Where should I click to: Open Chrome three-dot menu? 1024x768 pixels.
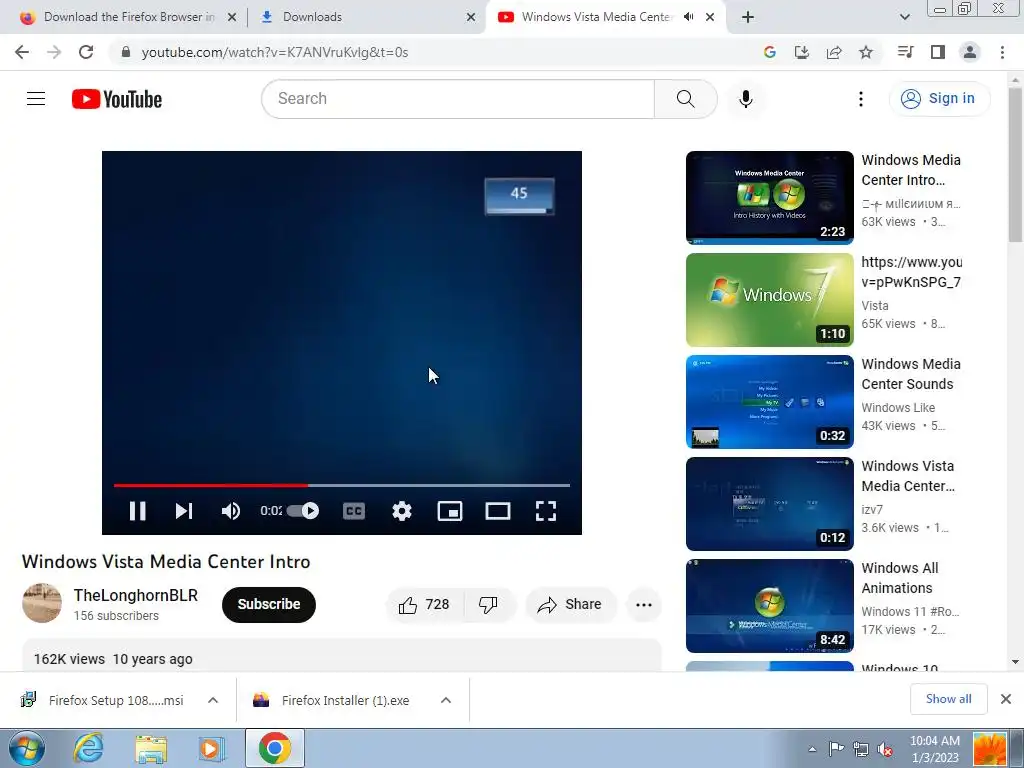pos(1002,52)
